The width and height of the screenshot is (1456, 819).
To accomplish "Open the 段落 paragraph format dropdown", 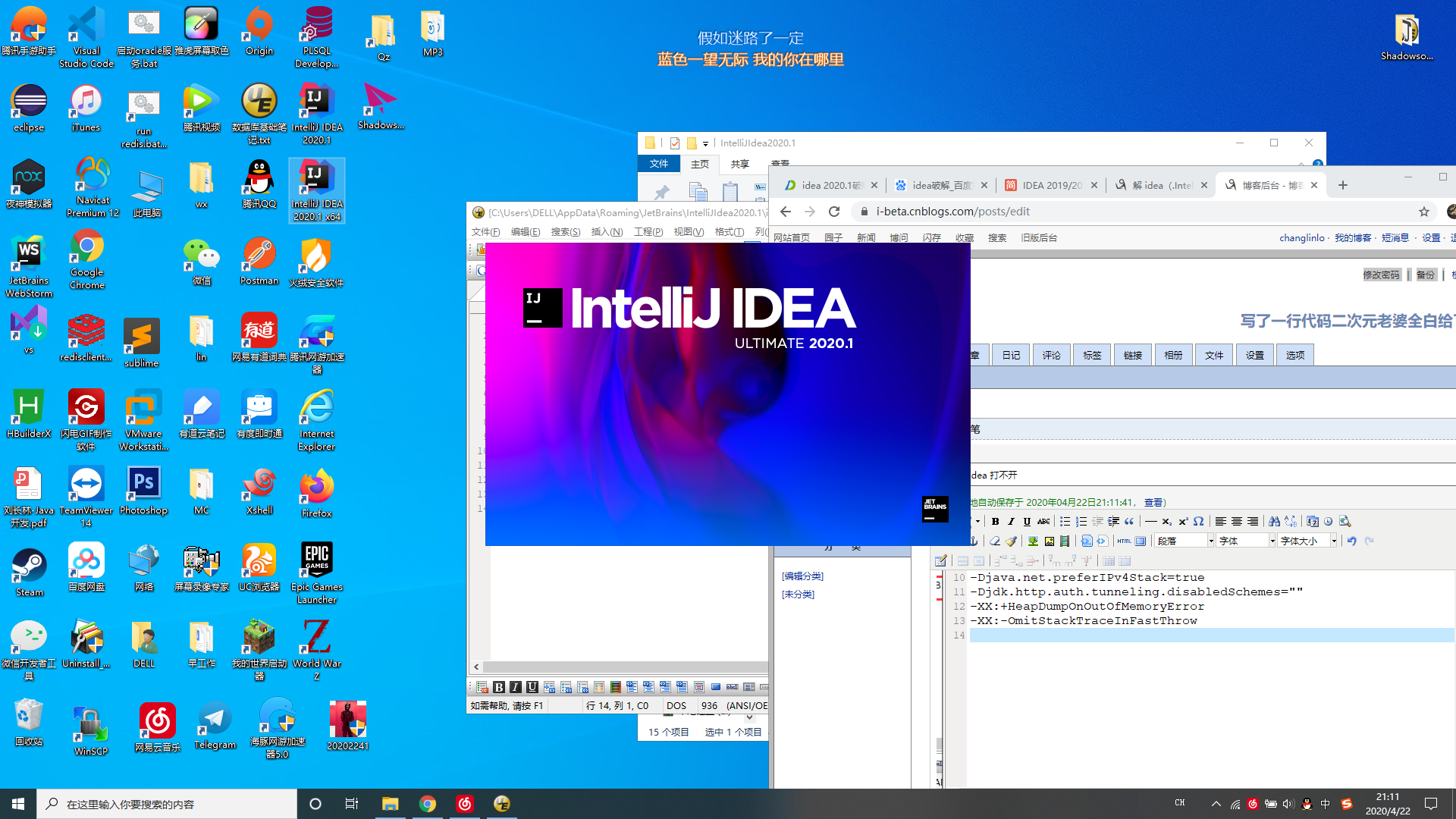I will pyautogui.click(x=1185, y=541).
